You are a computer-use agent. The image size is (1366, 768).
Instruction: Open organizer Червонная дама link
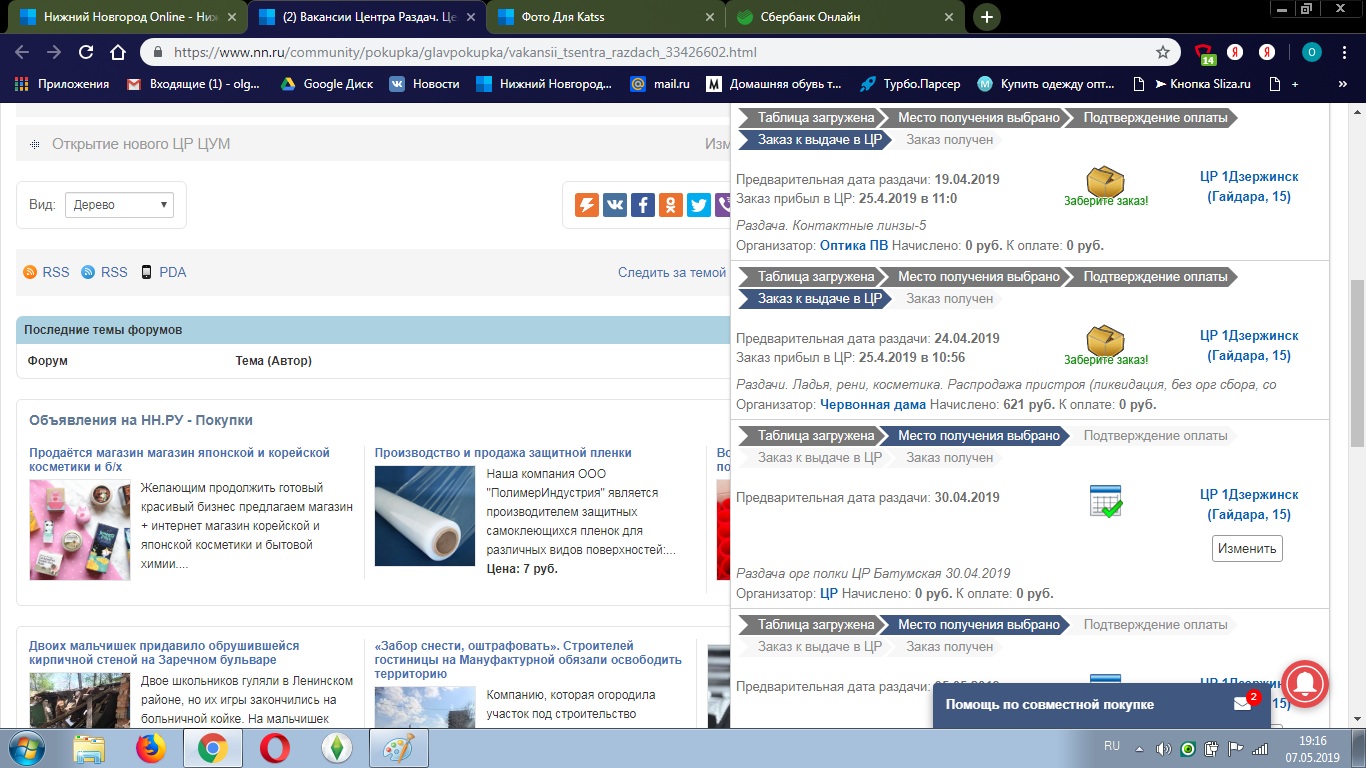pyautogui.click(x=873, y=404)
